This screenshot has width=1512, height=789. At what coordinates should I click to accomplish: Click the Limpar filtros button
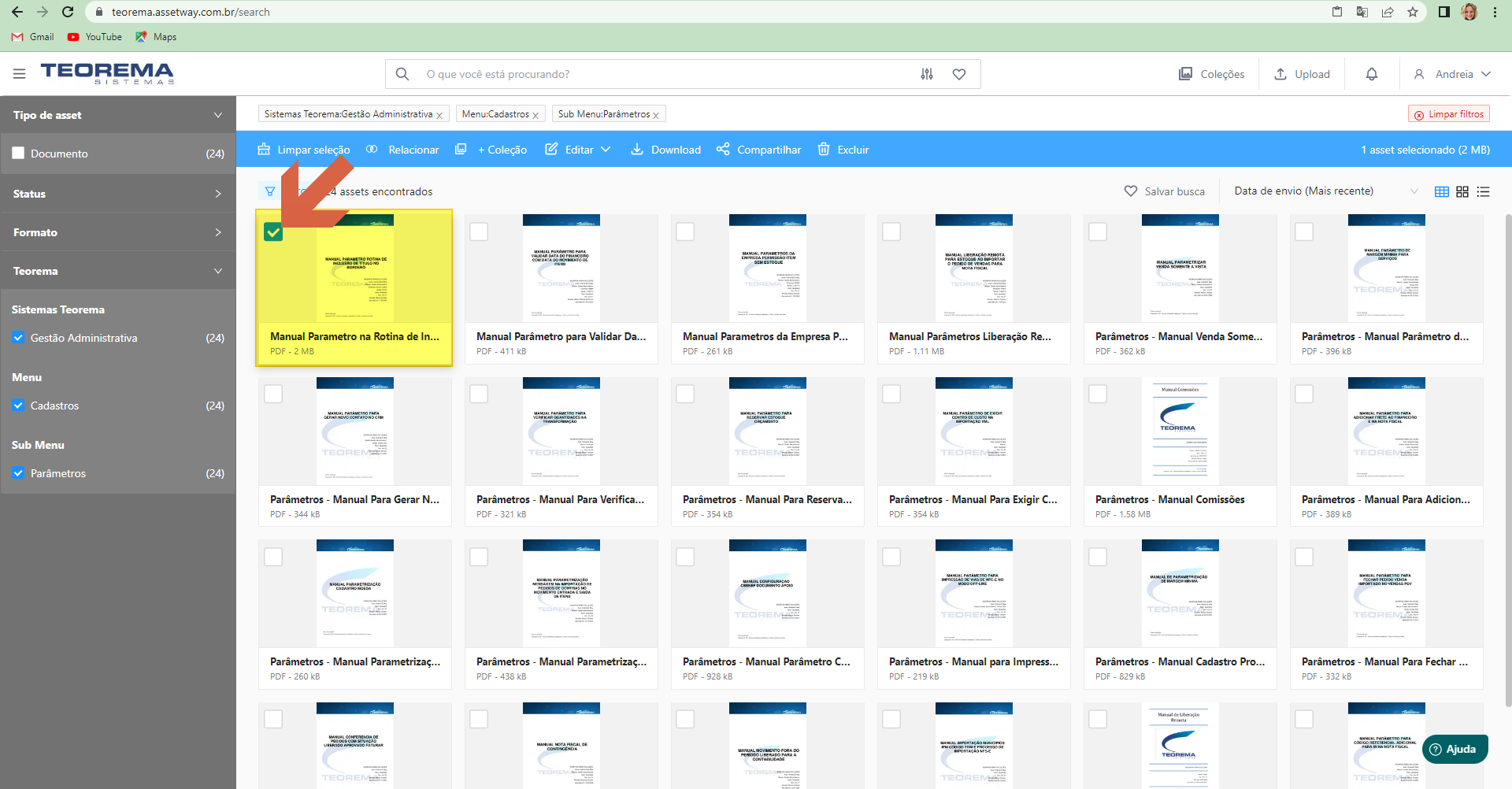(x=1449, y=114)
